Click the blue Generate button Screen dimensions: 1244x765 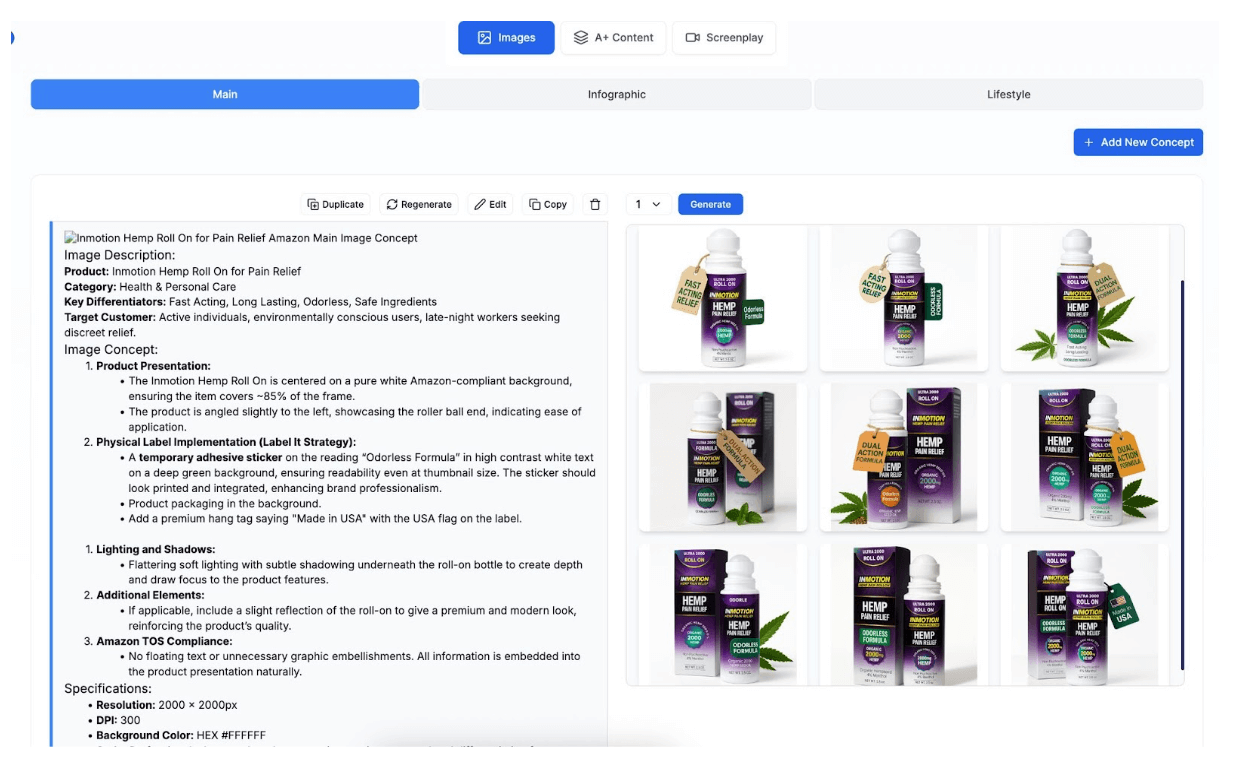click(710, 204)
